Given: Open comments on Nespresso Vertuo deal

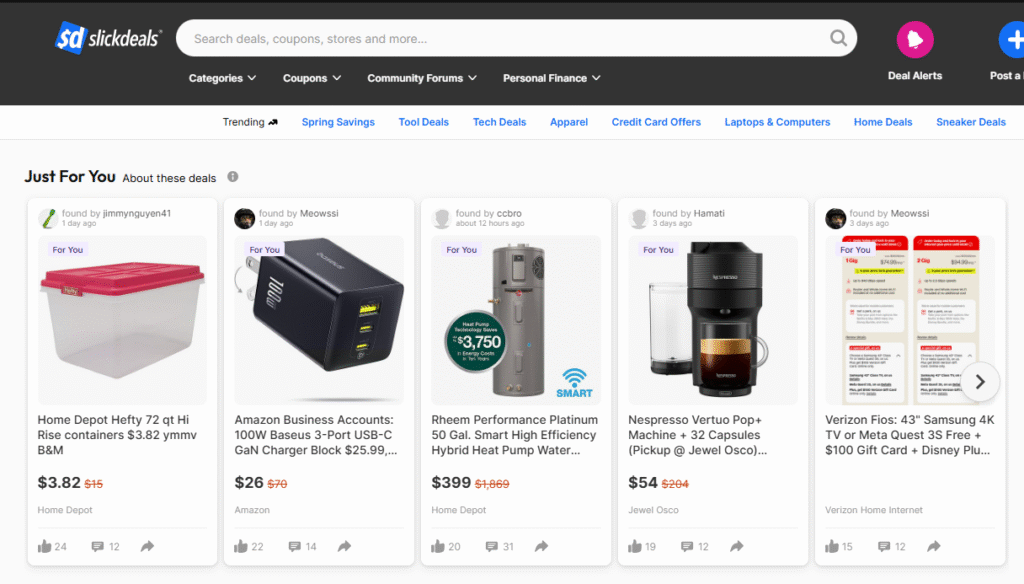Looking at the screenshot, I should [687, 546].
